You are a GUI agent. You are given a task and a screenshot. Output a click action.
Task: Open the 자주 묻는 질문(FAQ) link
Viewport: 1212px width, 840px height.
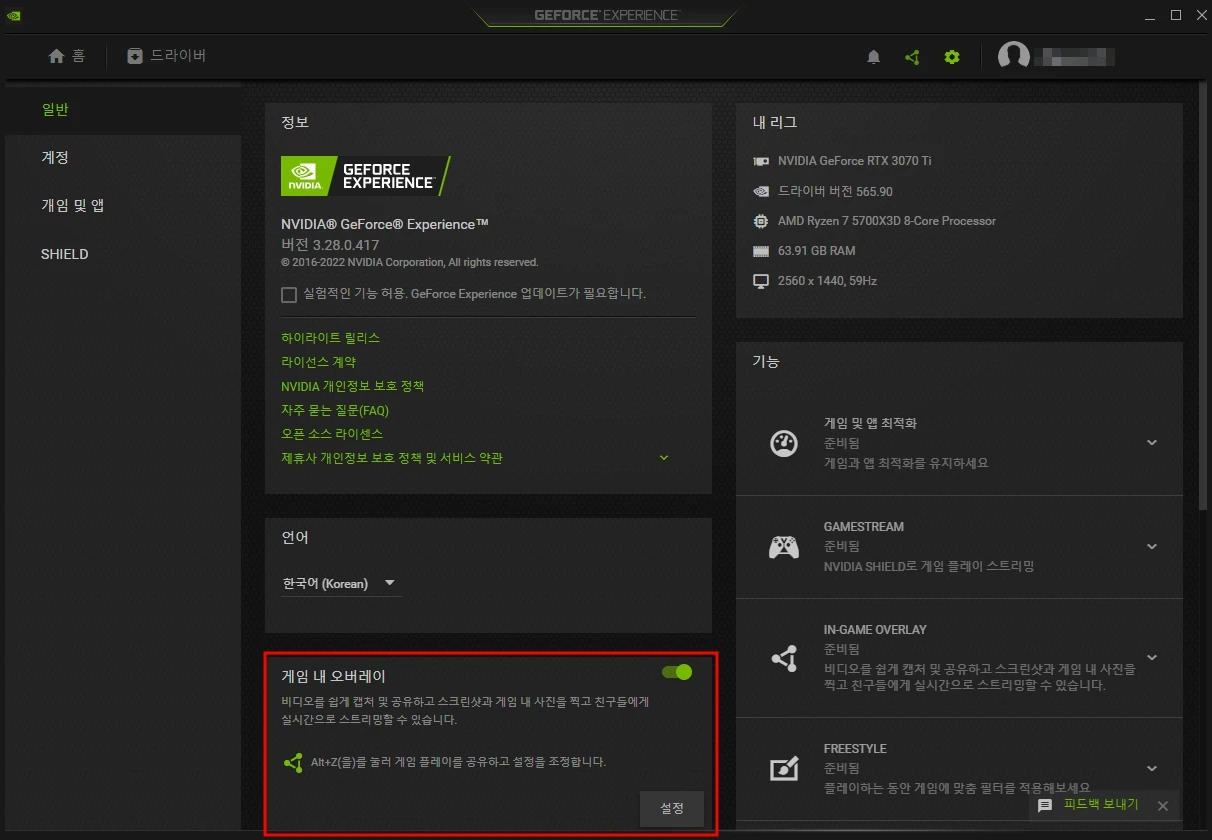(x=335, y=410)
